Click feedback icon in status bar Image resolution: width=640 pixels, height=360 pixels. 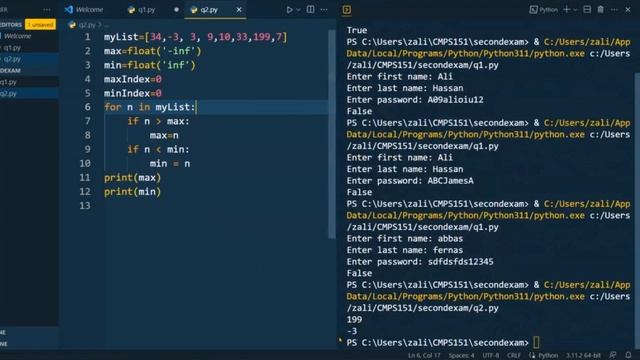point(613,356)
